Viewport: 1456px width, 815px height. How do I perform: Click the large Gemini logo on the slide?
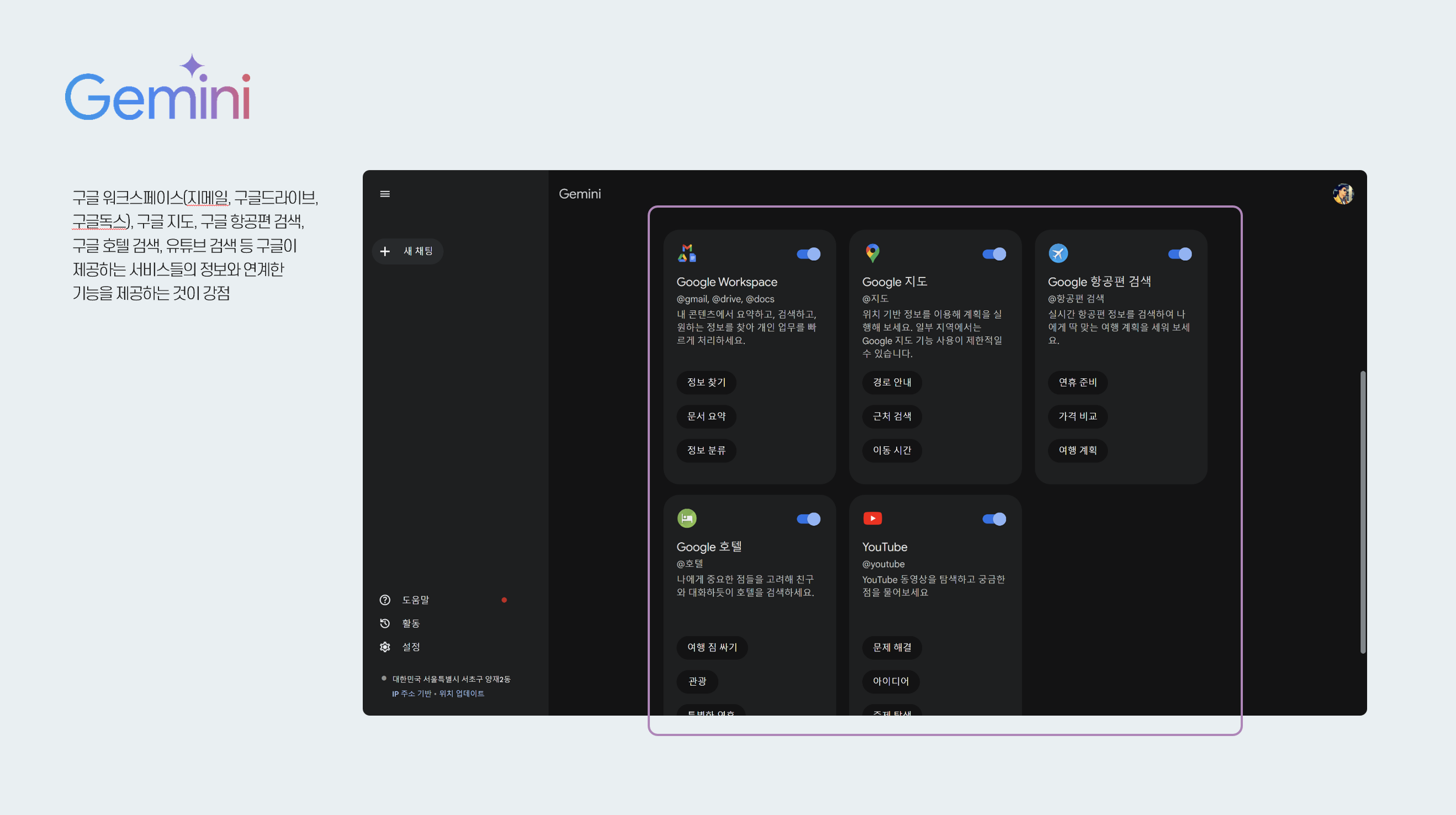[x=158, y=87]
